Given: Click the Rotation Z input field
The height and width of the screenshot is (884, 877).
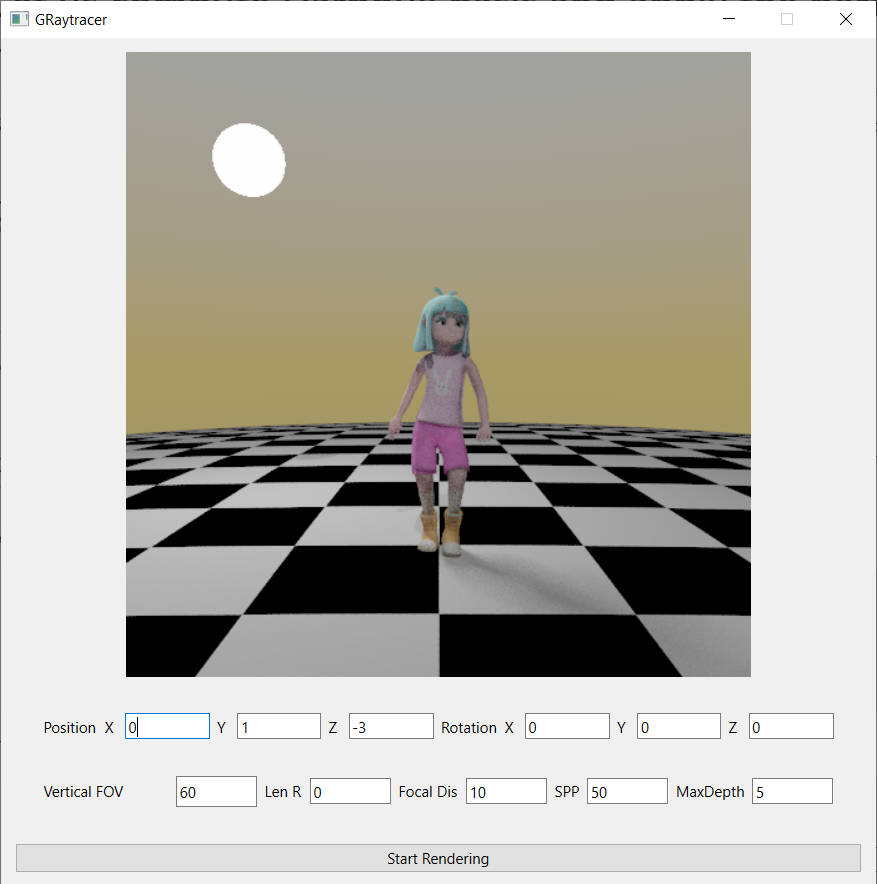Looking at the screenshot, I should (791, 727).
